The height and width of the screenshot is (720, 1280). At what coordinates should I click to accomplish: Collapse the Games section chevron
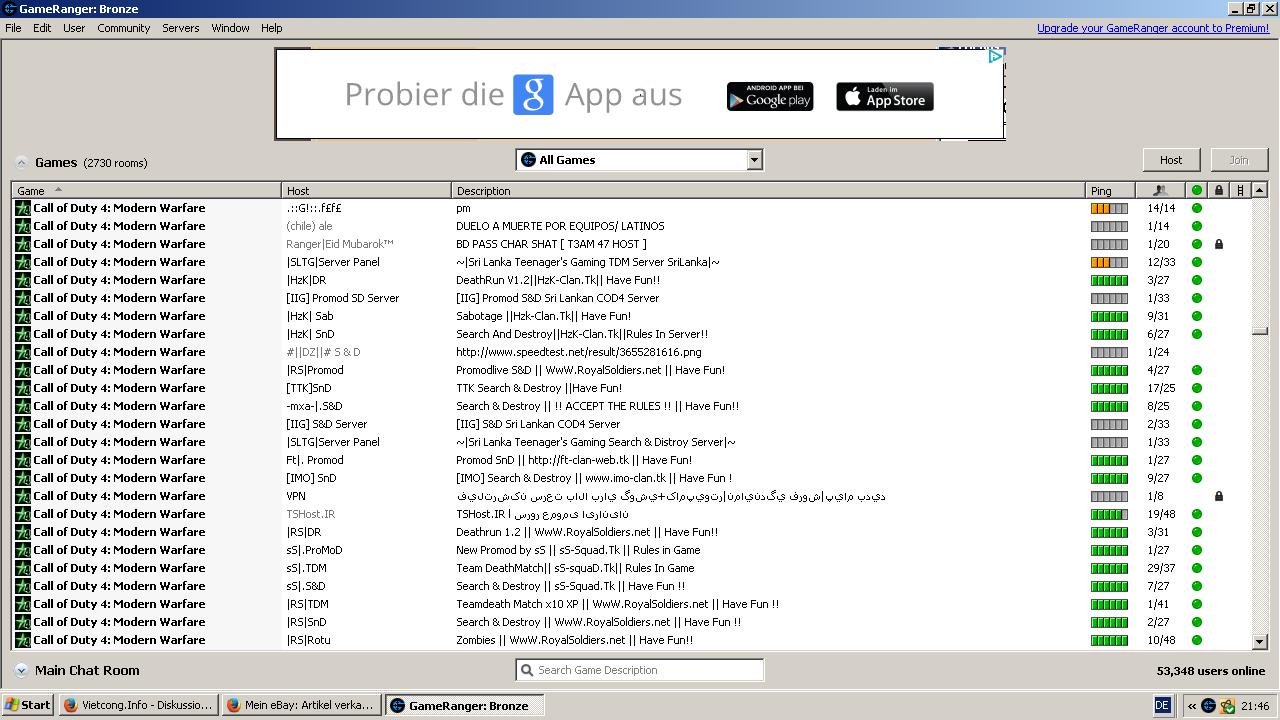(21, 163)
